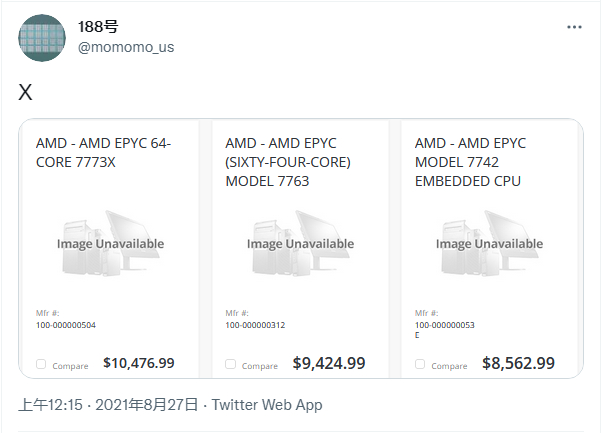Open AMD EPYC Model 7742 Embedded CPU title
The height and width of the screenshot is (433, 602).
point(470,162)
